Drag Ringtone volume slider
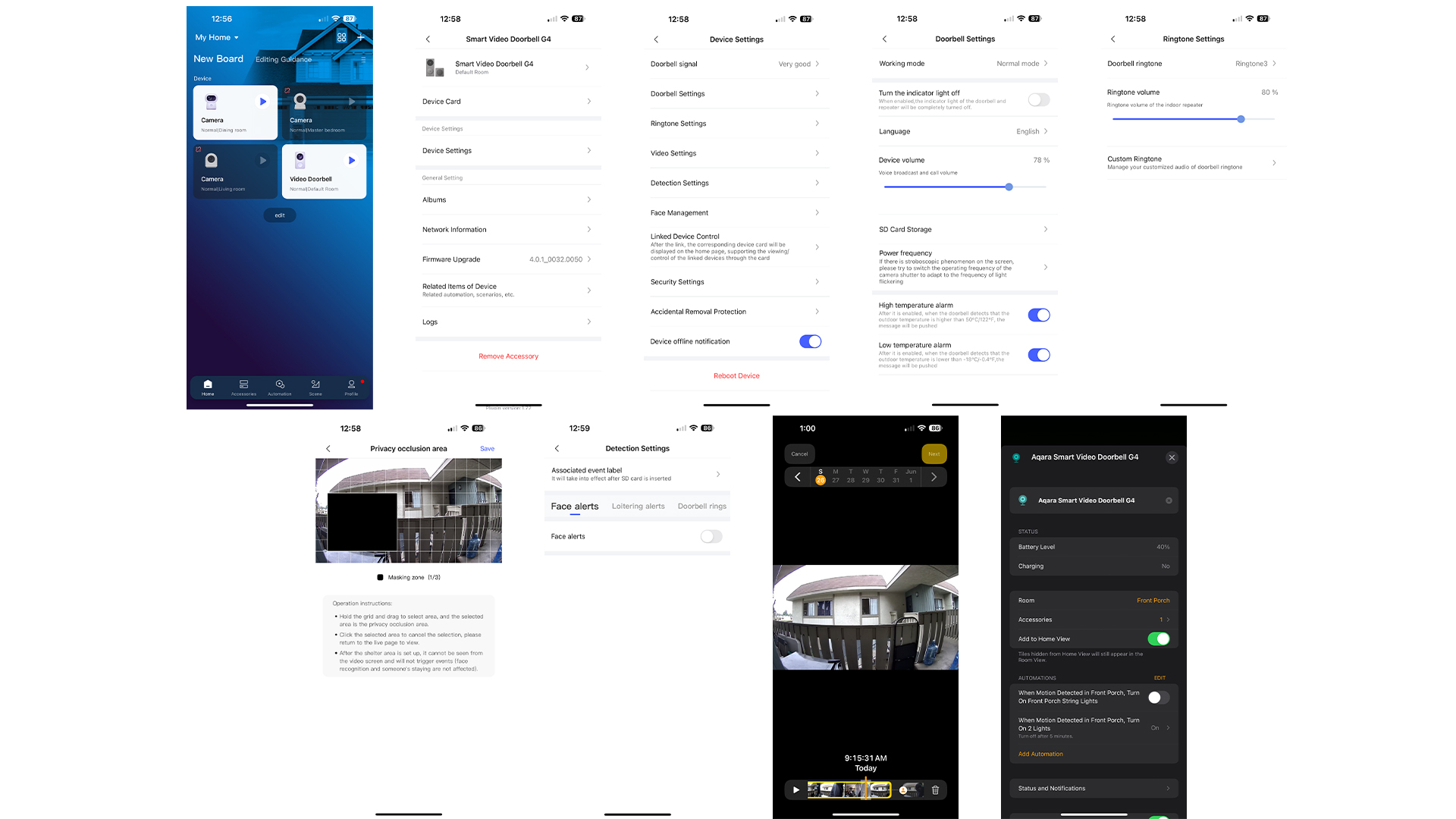 tap(1241, 119)
